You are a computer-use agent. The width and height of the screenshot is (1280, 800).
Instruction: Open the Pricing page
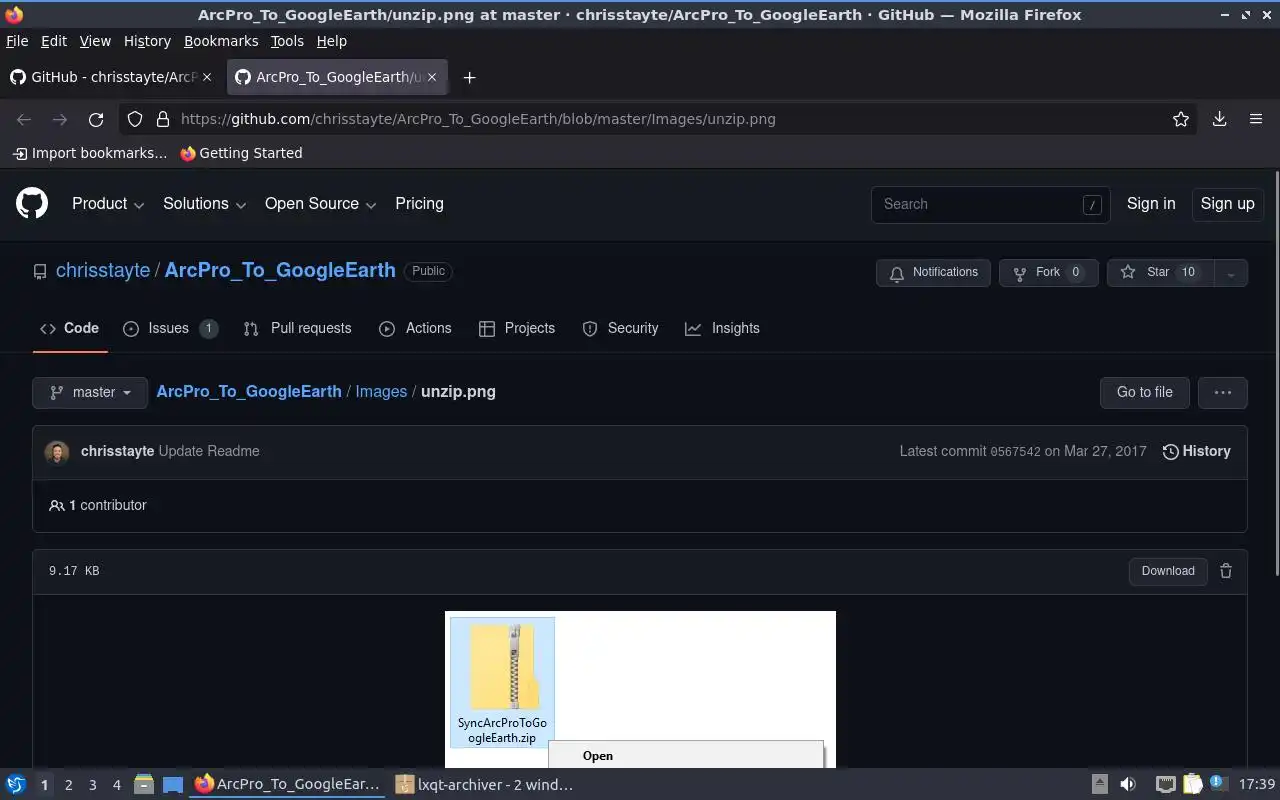(x=419, y=204)
